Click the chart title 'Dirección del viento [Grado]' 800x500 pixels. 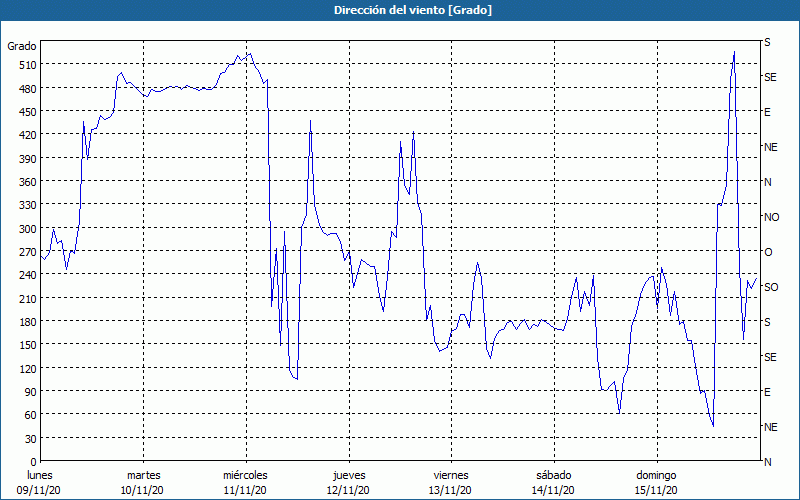(413, 10)
